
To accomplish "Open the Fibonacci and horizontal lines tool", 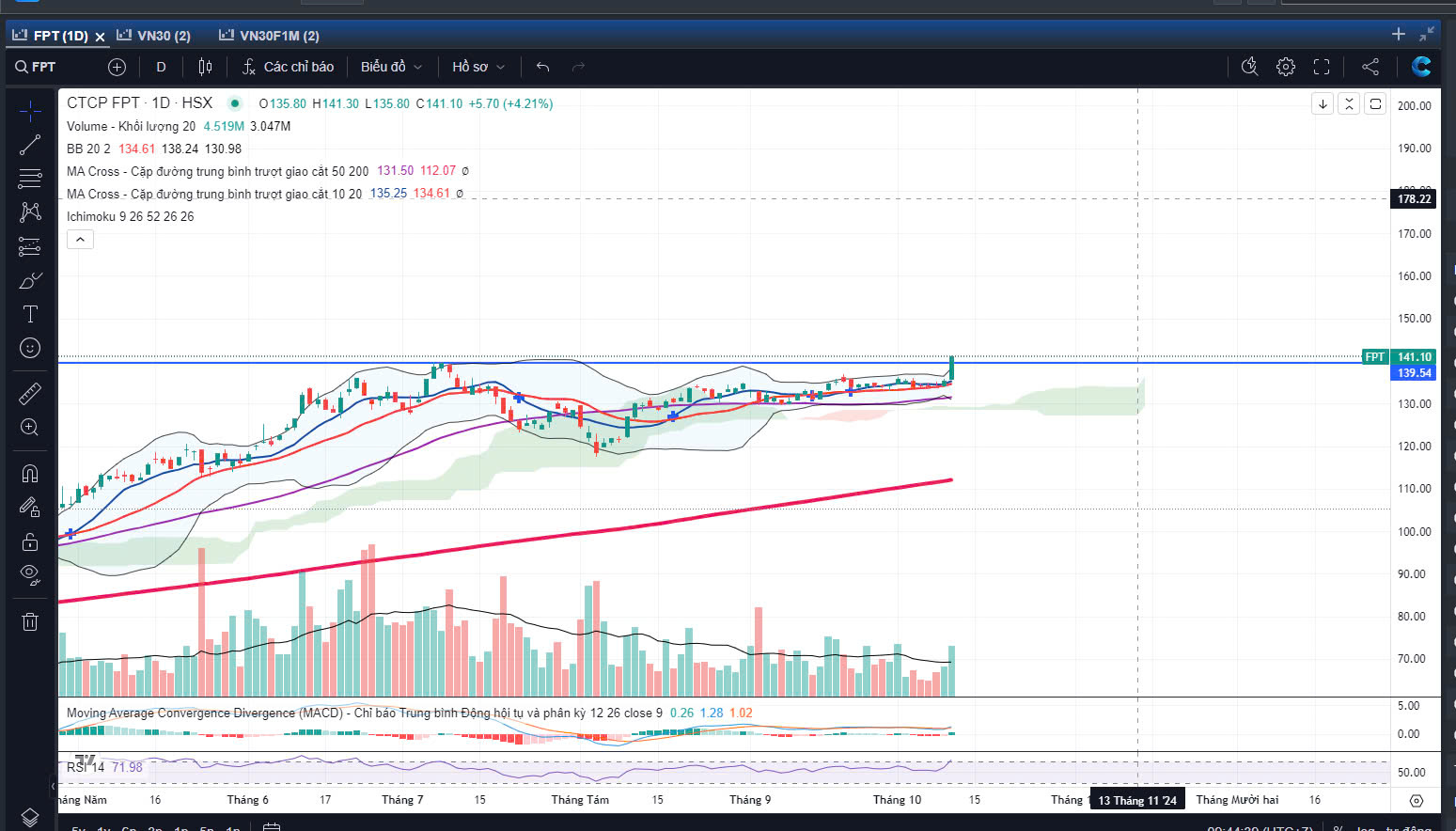I will 30,179.
